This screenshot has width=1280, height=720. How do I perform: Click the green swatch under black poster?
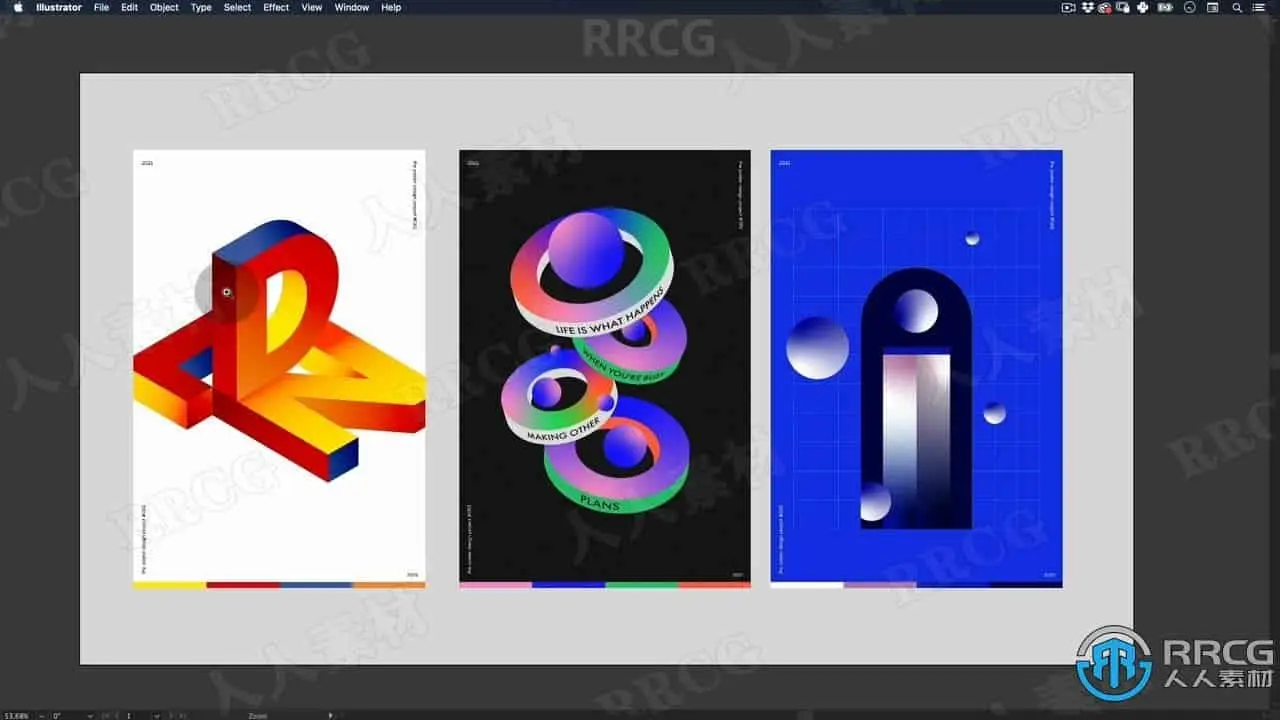pyautogui.click(x=641, y=585)
